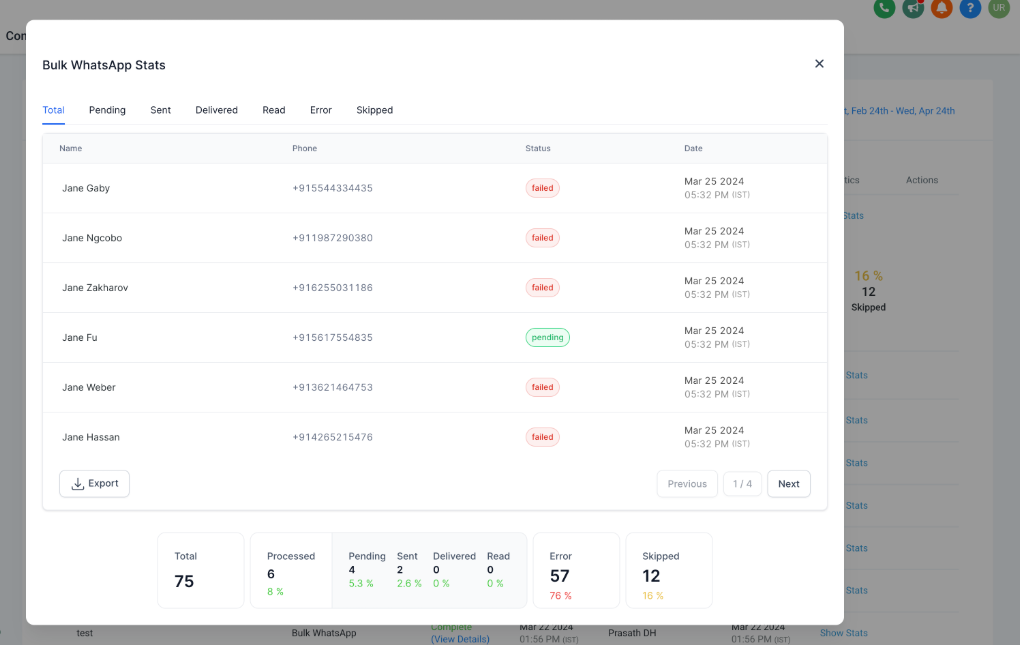Viewport: 1020px width, 645px height.
Task: Open the blue help question icon
Action: (970, 8)
